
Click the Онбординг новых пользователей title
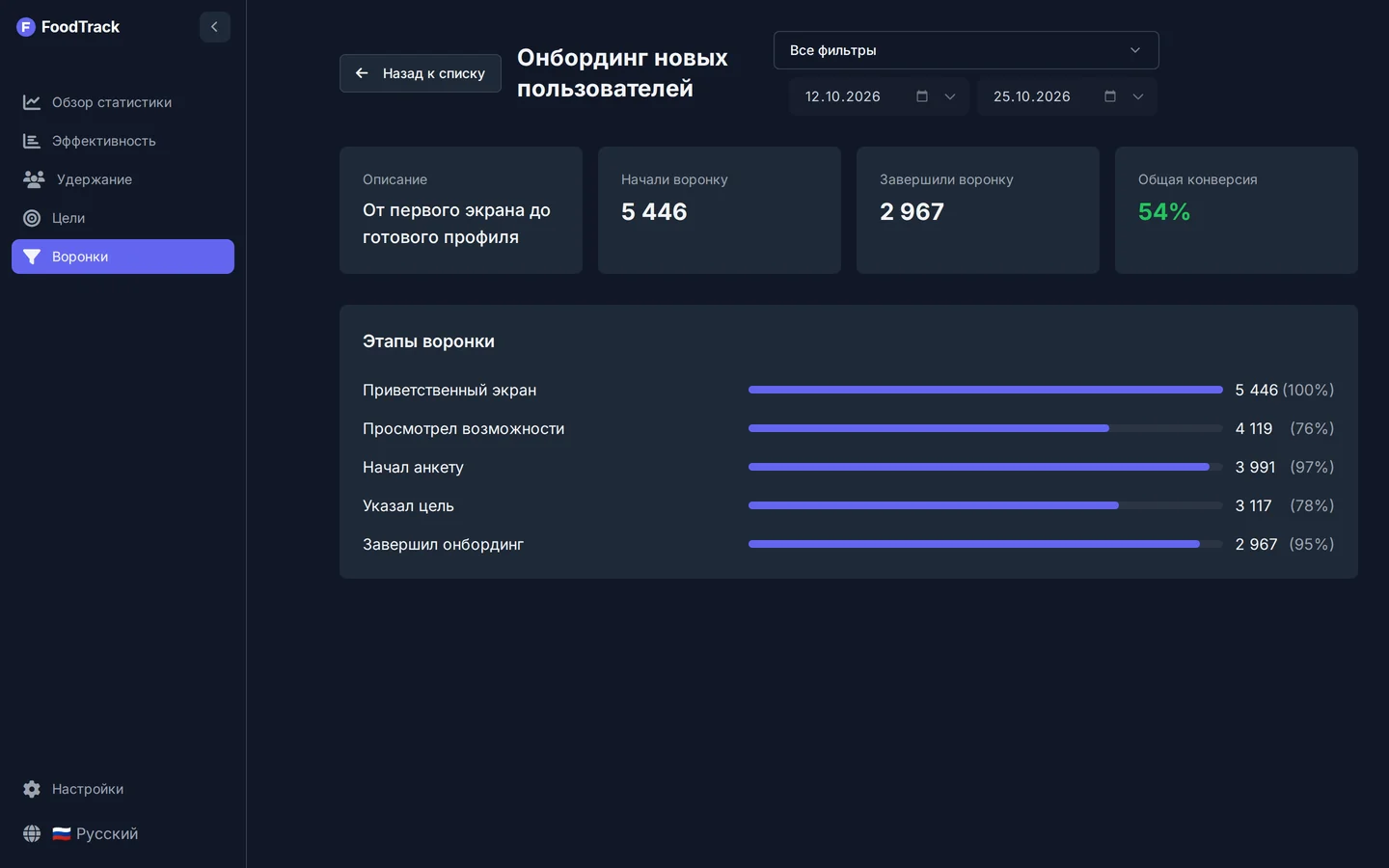click(x=622, y=73)
